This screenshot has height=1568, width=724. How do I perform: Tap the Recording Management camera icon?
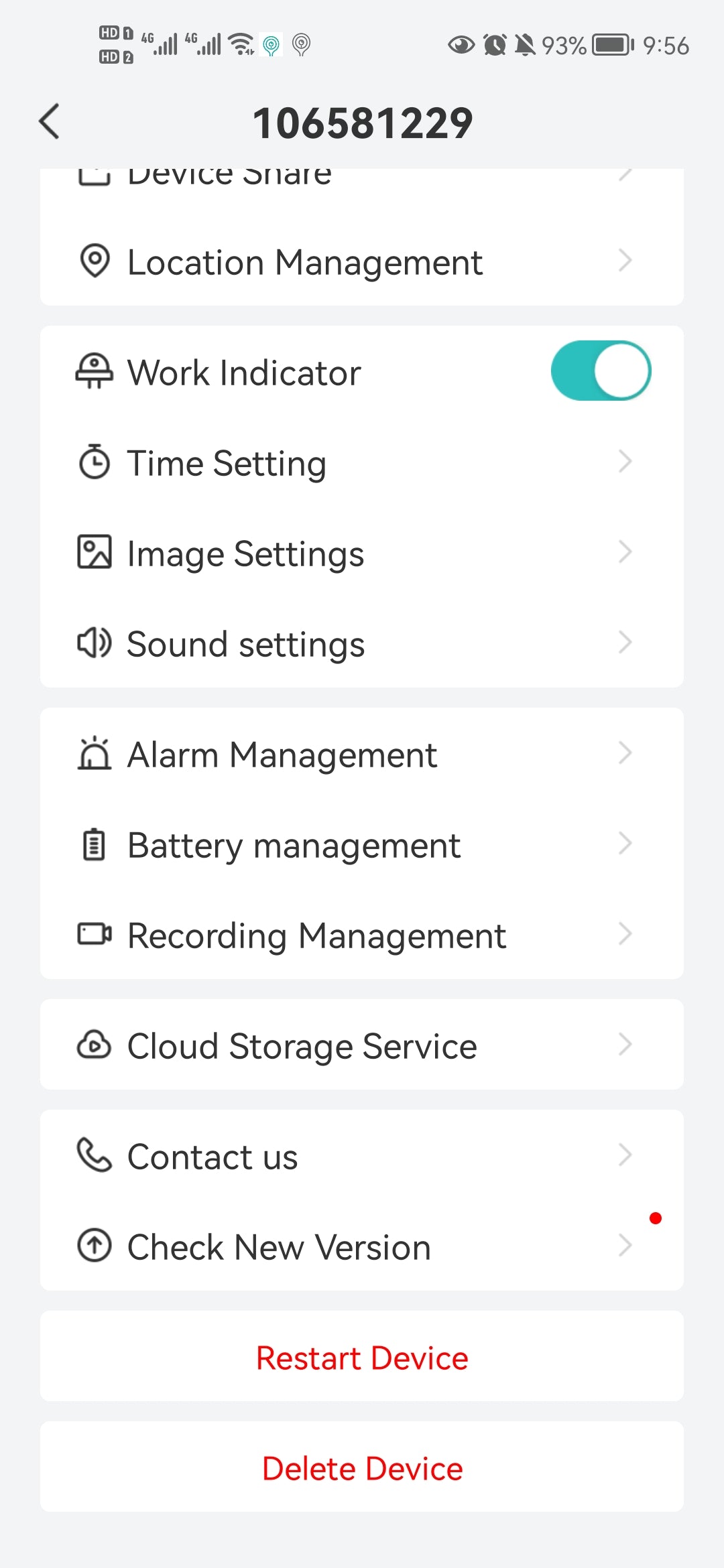click(x=95, y=934)
